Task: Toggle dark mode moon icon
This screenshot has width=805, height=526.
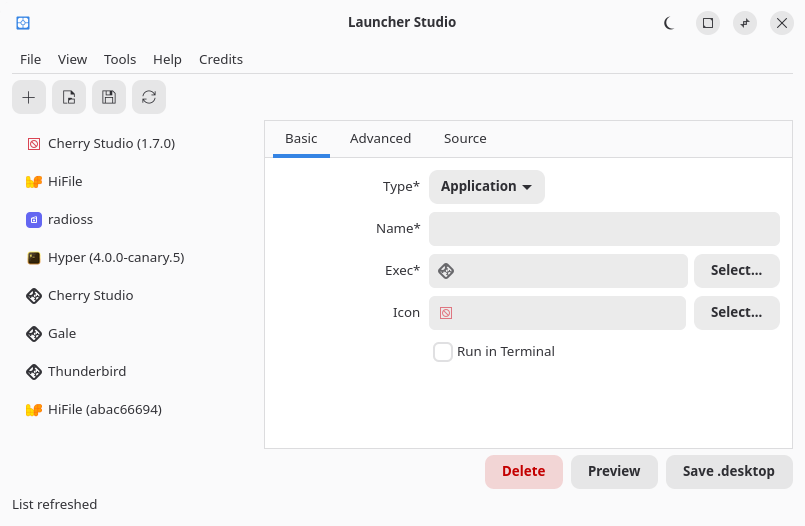Action: click(x=669, y=23)
